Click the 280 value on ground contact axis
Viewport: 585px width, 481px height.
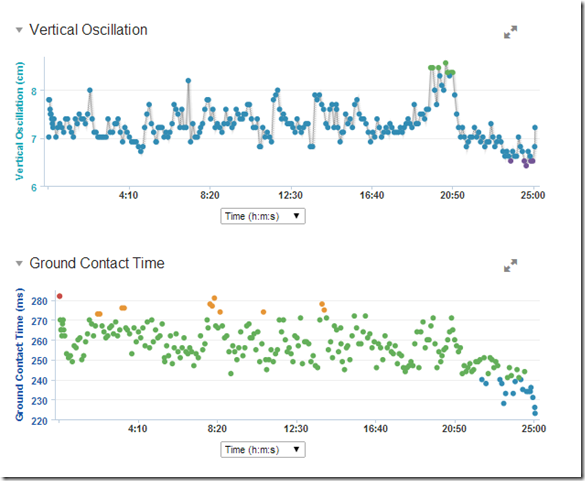tap(39, 301)
